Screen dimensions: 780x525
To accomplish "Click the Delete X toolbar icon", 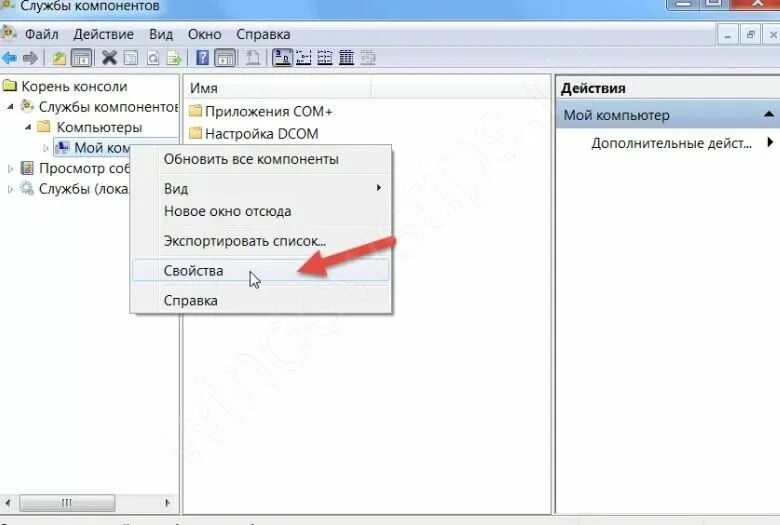I will tap(109, 58).
